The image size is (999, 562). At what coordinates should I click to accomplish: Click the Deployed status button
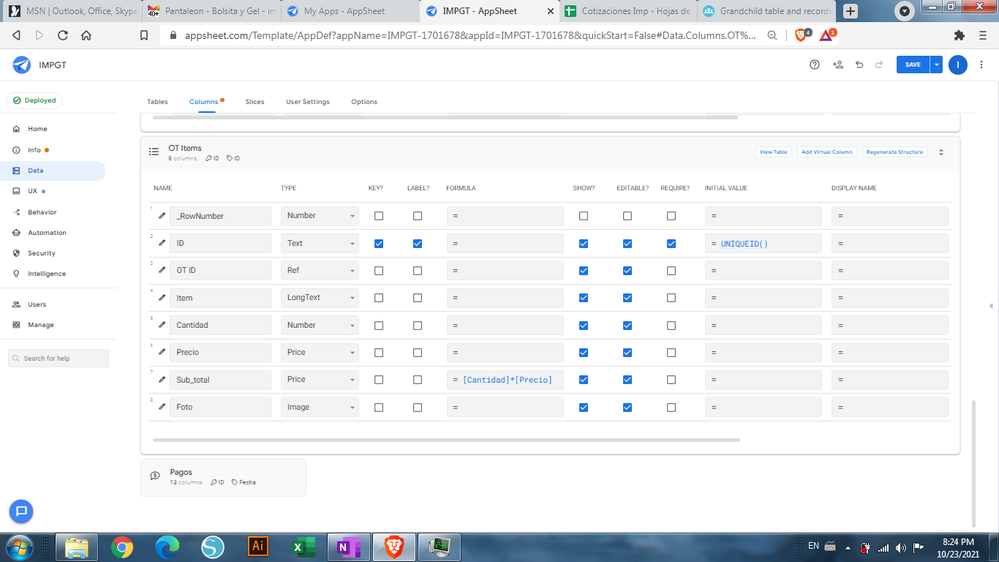click(x=34, y=100)
